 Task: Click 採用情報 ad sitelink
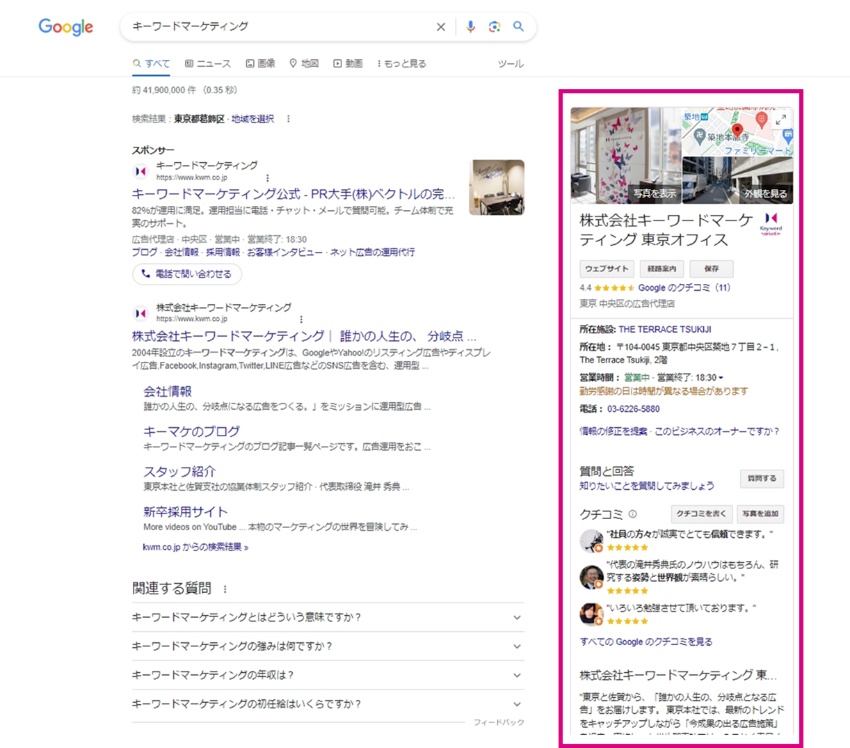(223, 253)
